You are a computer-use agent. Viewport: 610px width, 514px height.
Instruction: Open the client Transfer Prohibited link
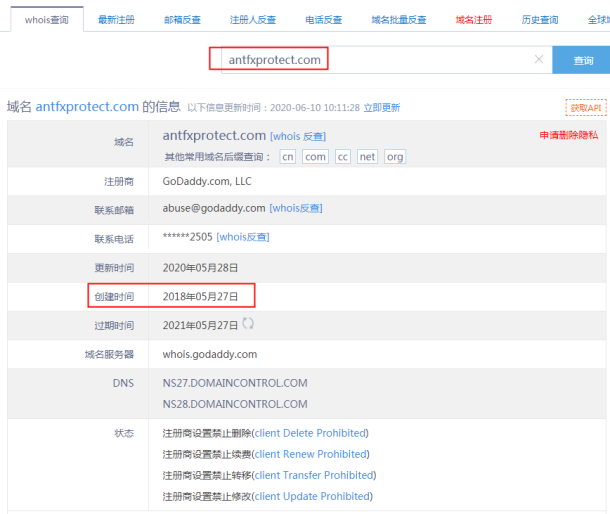314,475
